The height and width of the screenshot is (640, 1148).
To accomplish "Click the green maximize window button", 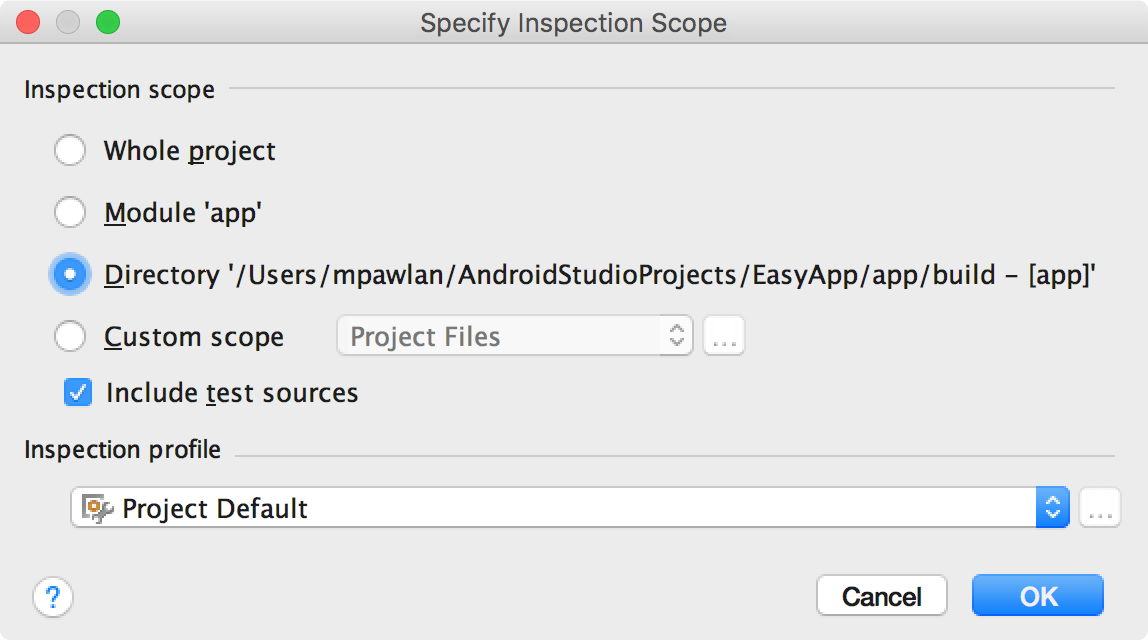I will (x=107, y=22).
